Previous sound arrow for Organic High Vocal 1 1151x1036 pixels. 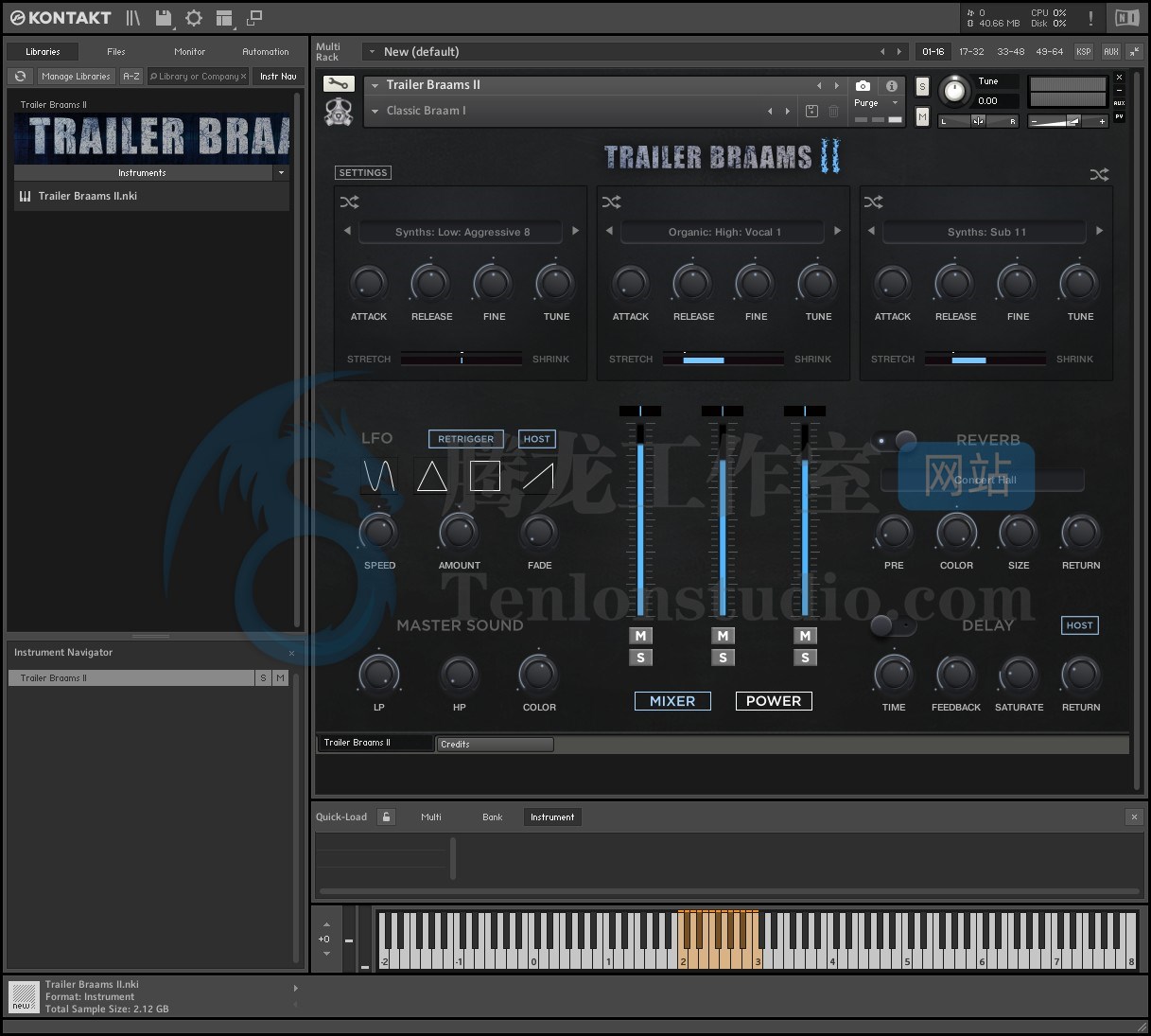click(609, 231)
